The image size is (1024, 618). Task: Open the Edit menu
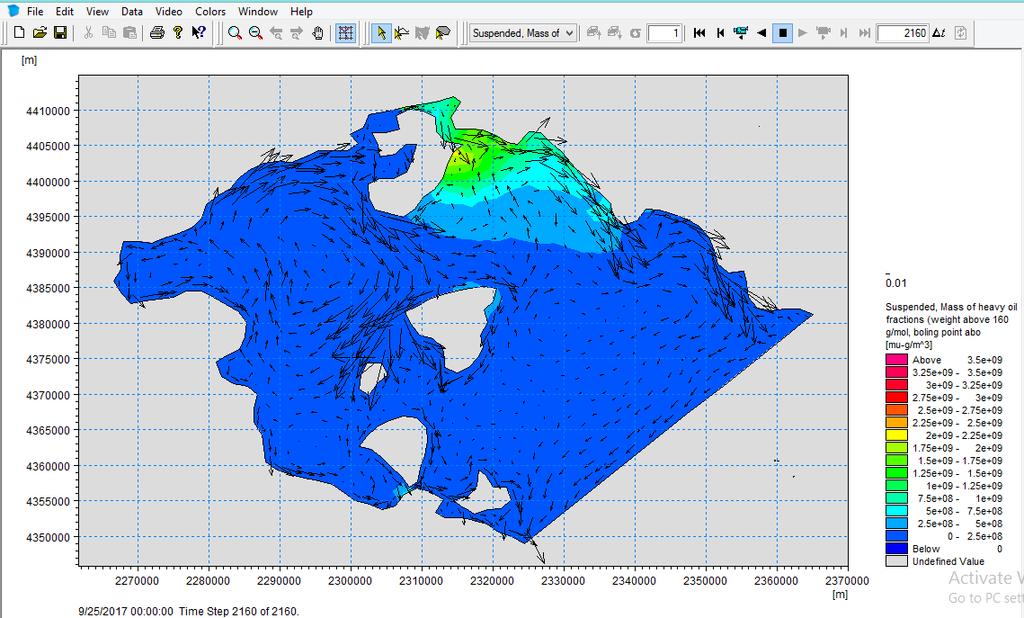[x=64, y=11]
